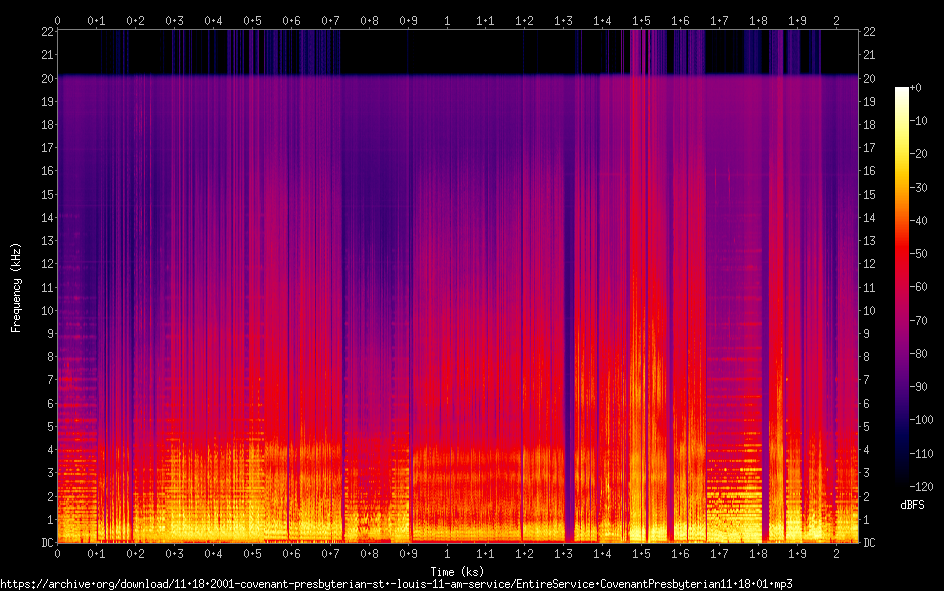
Task: Click the "-60" dBFS scale label
Action: click(x=918, y=287)
